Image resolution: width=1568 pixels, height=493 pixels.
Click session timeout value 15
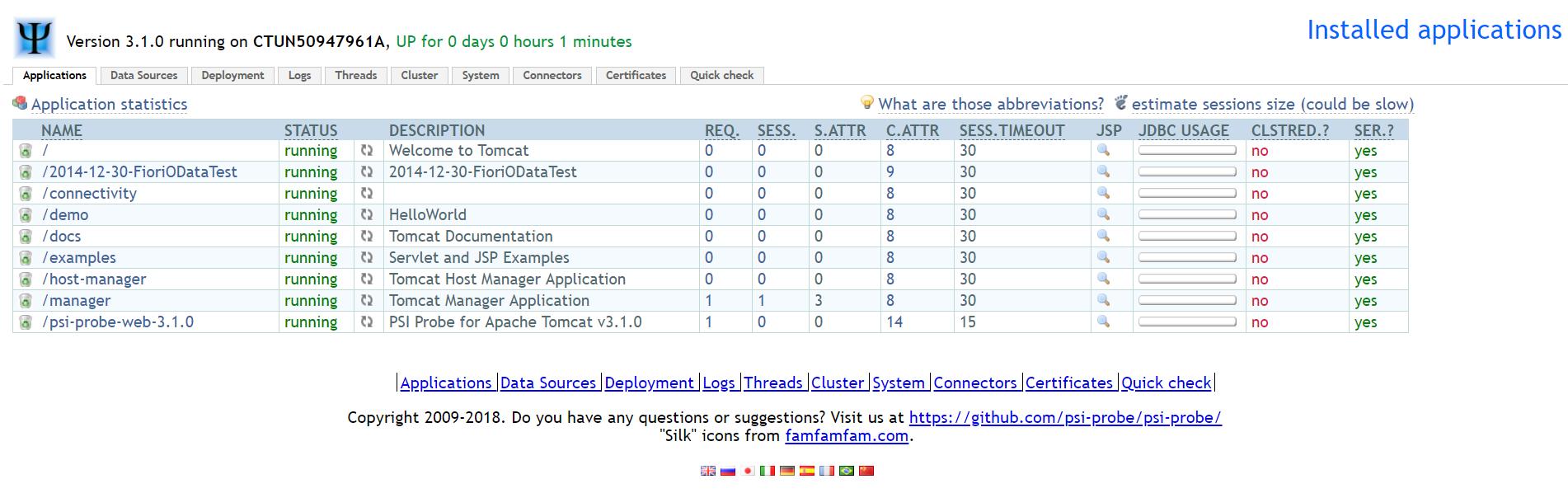(x=968, y=322)
